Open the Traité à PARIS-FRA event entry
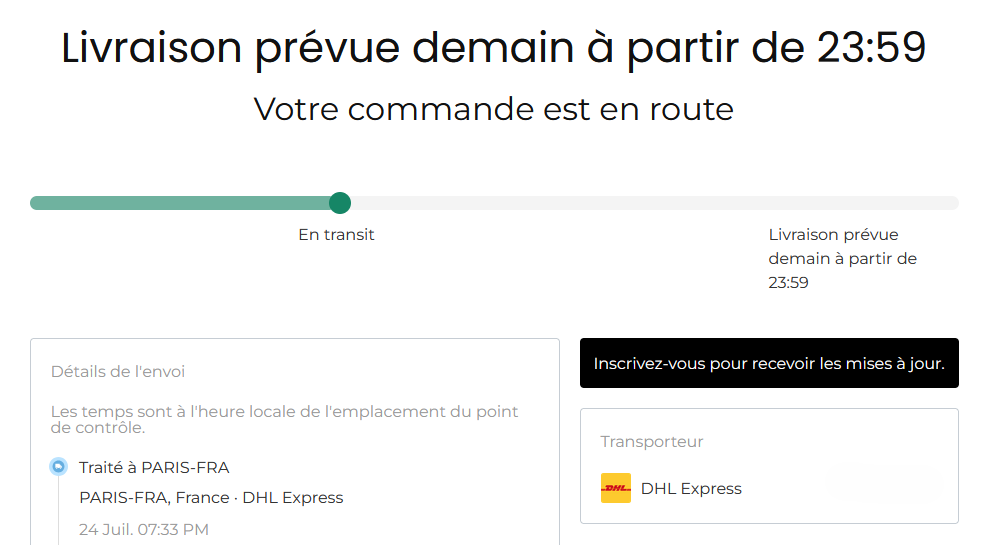Image resolution: width=996 pixels, height=545 pixels. click(x=154, y=467)
